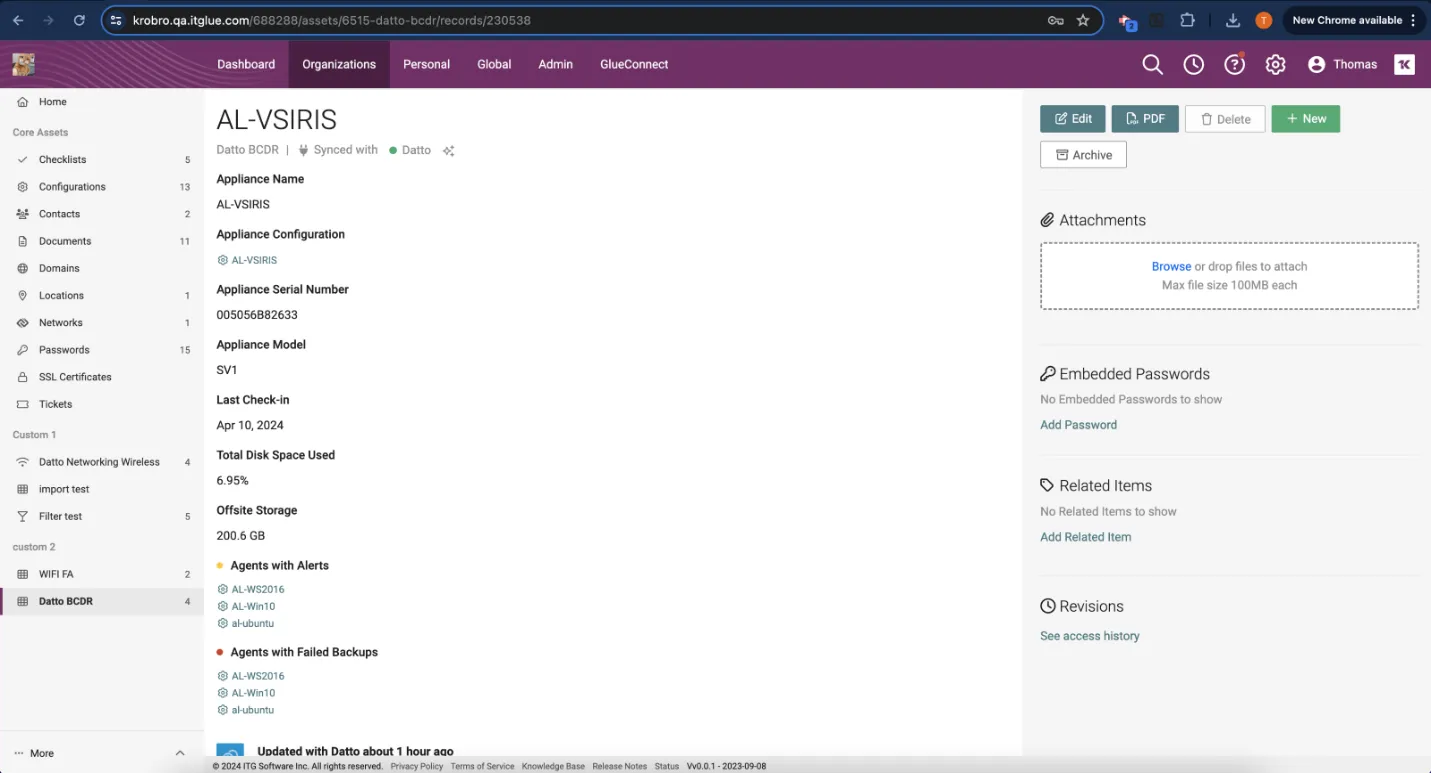
Task: Reload the page in browser
Action: tap(79, 20)
